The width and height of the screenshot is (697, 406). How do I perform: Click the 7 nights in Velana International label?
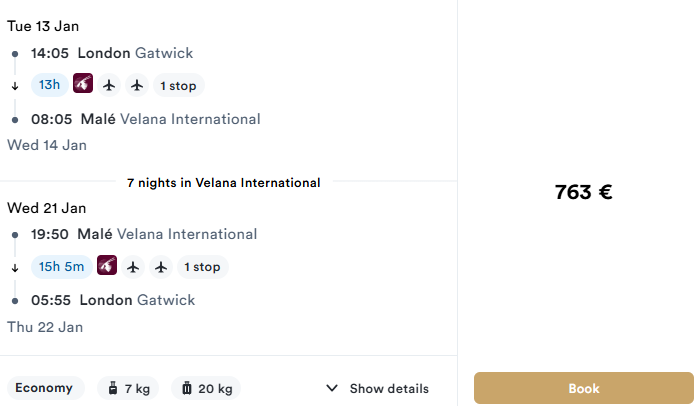pyautogui.click(x=224, y=183)
